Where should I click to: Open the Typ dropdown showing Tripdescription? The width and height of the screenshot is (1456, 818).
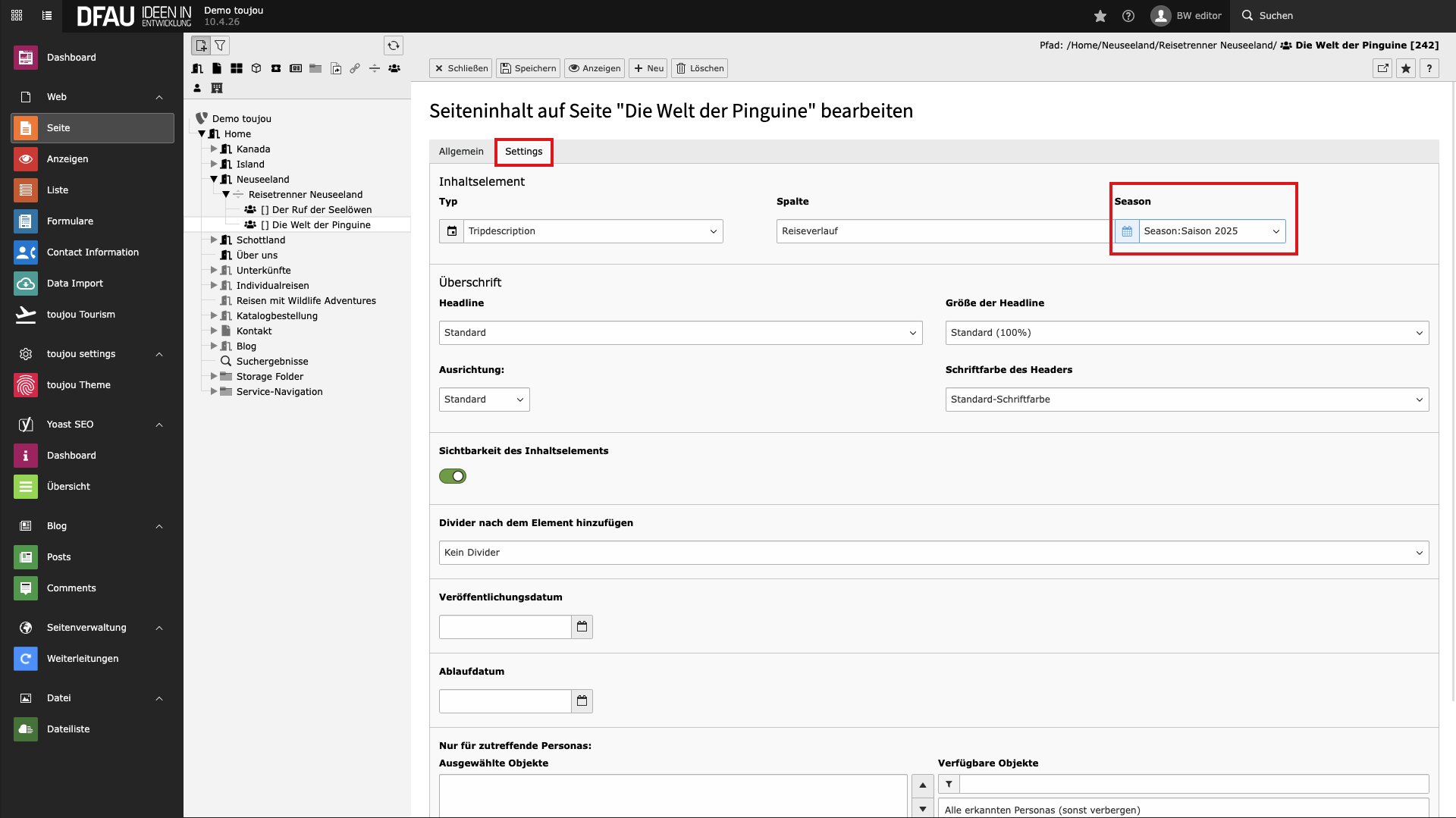(593, 231)
